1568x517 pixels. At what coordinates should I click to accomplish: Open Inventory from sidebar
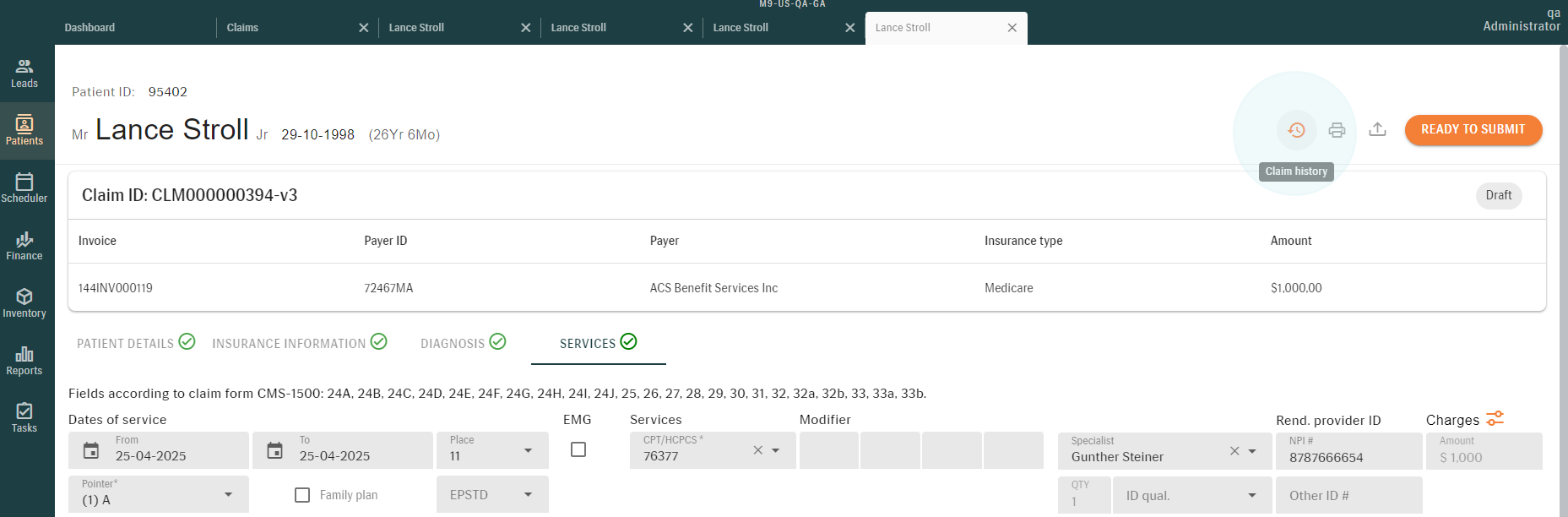tap(24, 303)
